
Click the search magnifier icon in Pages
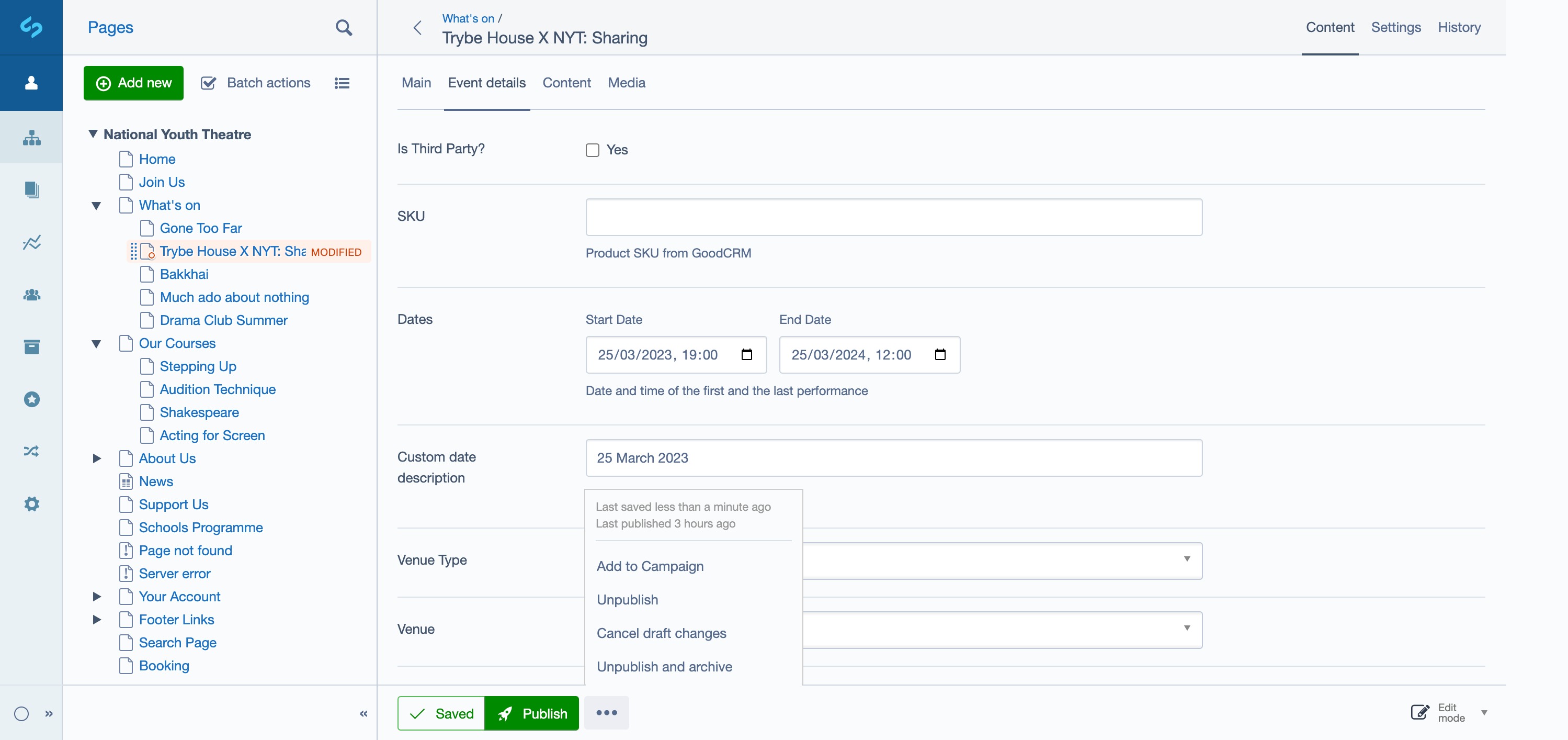343,27
